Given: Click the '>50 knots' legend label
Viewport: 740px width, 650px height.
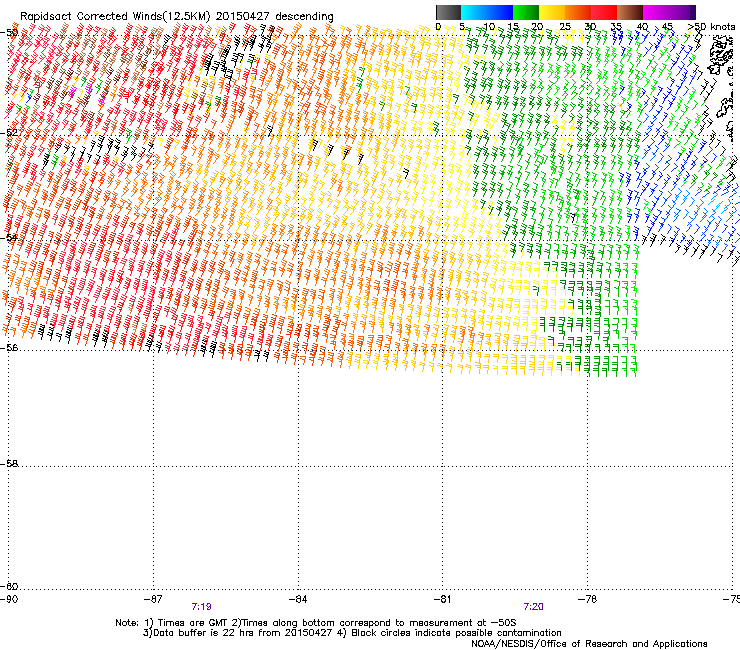Looking at the screenshot, I should tap(711, 26).
